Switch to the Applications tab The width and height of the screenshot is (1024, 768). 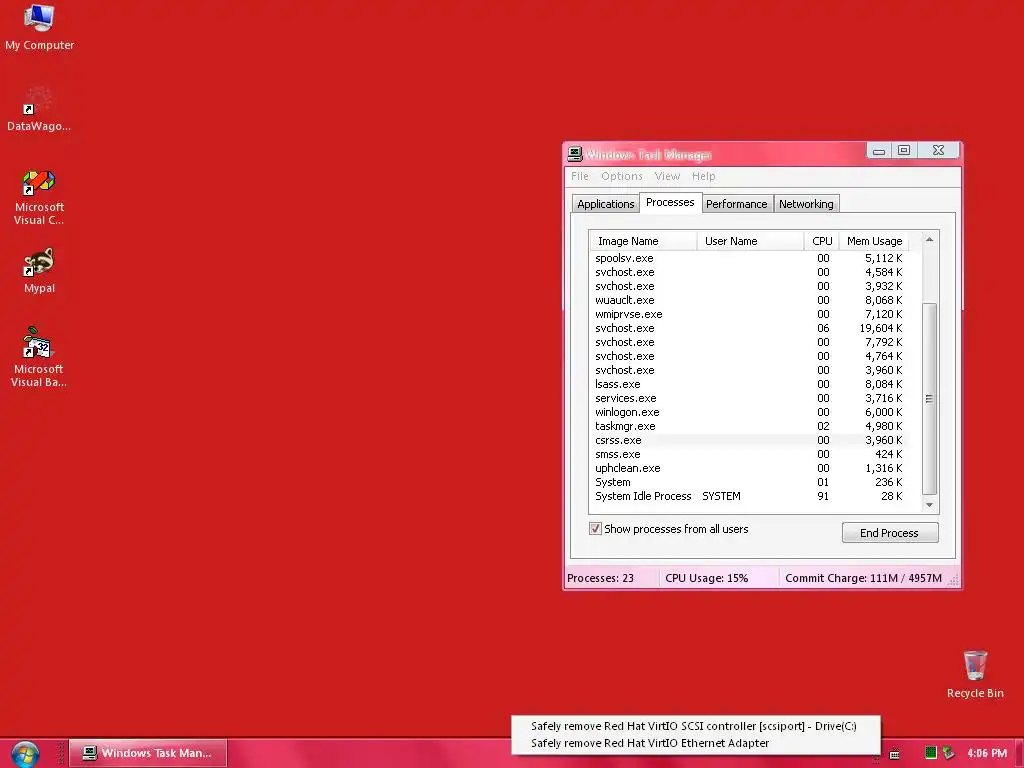605,204
